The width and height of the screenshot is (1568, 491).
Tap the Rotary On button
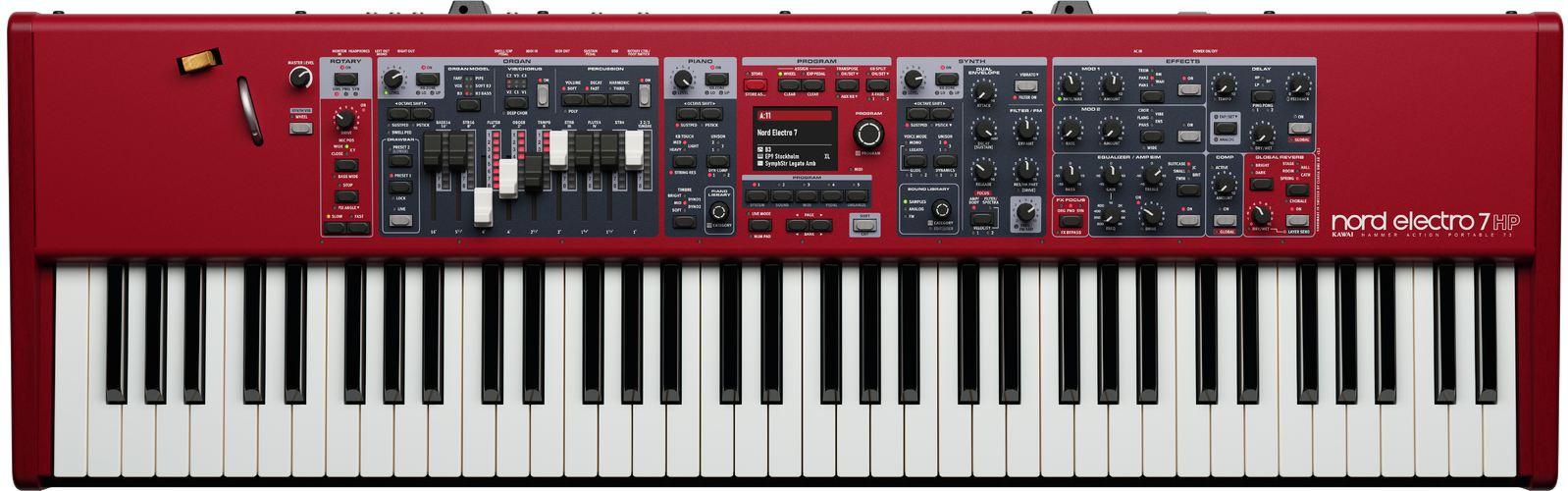coord(346,79)
